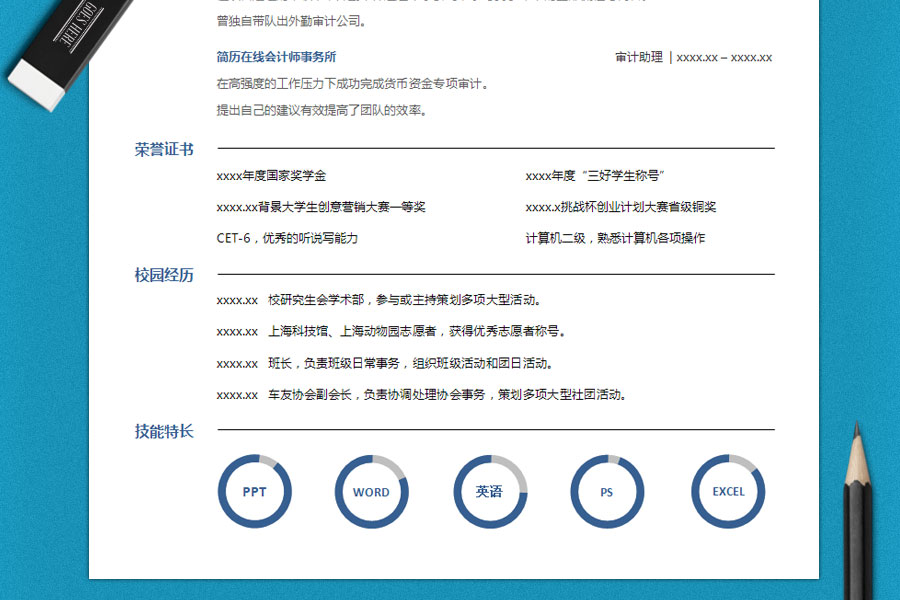Viewport: 900px width, 600px height.
Task: Select the PS skill circle icon
Action: click(607, 492)
